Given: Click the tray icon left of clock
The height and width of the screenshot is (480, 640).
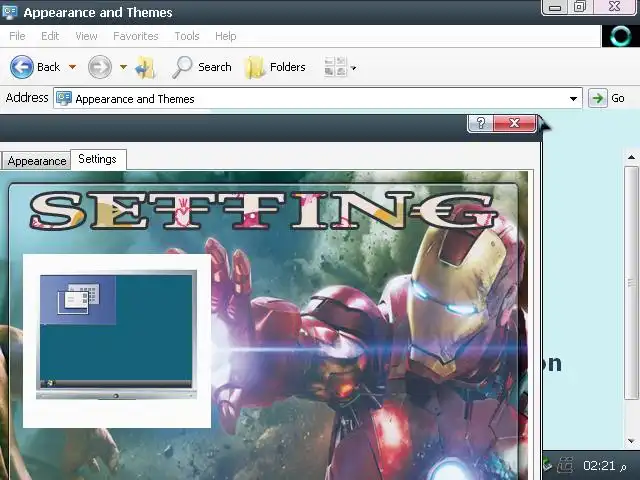Looking at the screenshot, I should click(565, 465).
